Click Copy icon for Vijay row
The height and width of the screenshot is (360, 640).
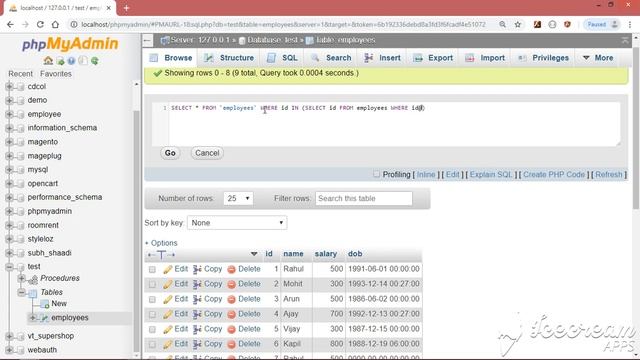click(x=197, y=329)
